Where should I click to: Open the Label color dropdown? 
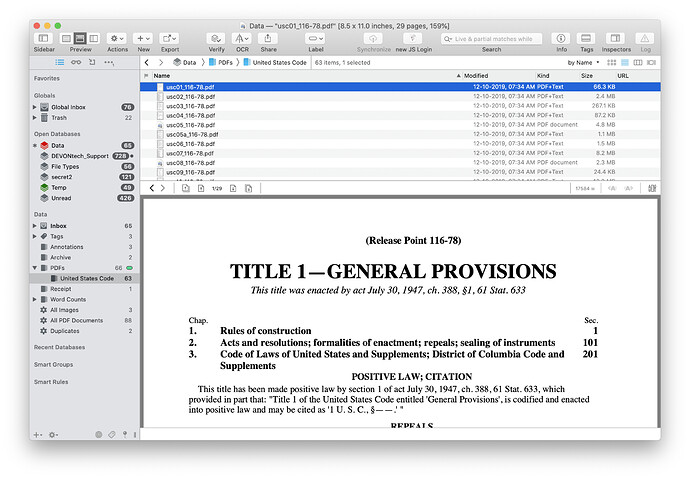coord(316,37)
